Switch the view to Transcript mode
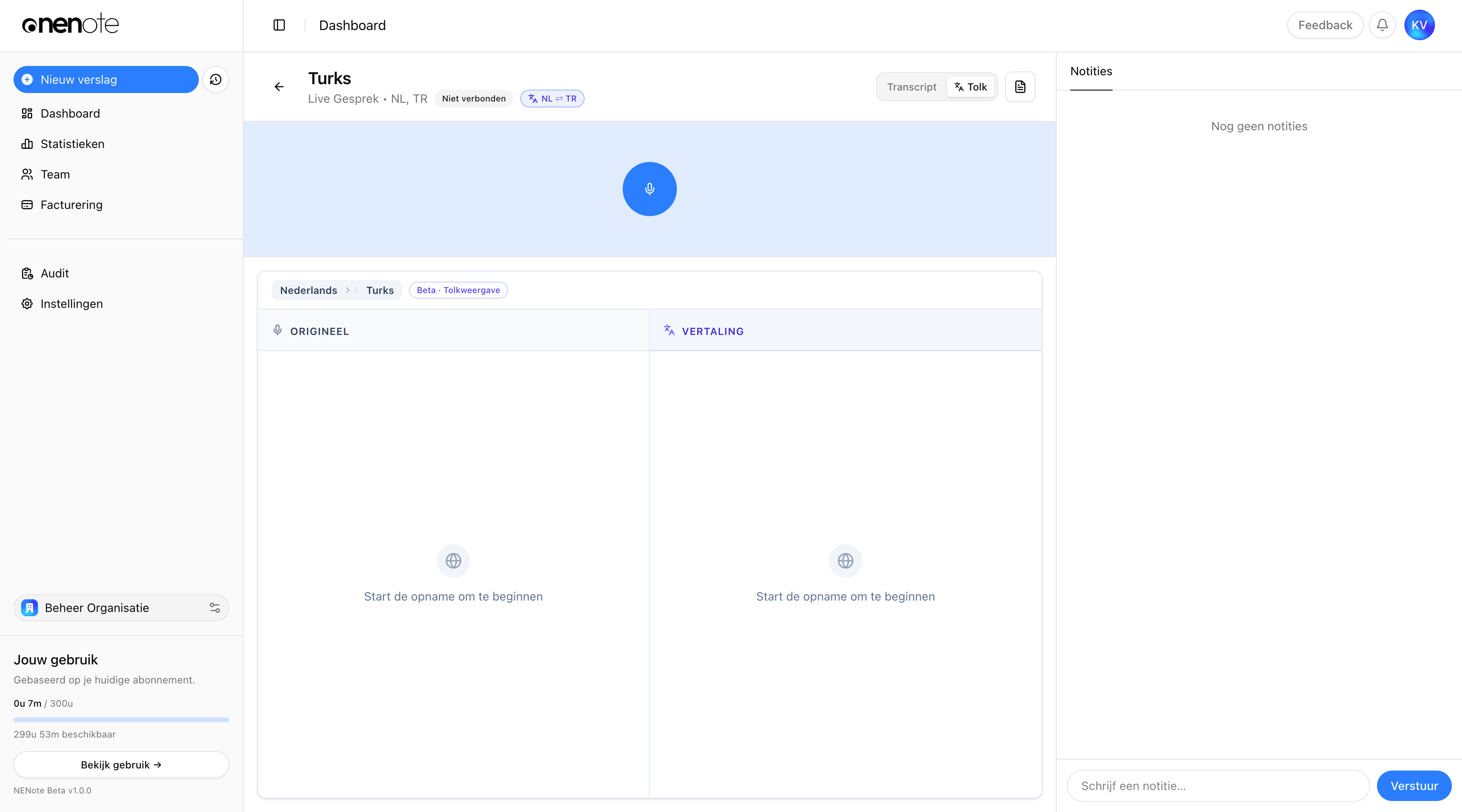Screen dimensions: 1462x812 (912, 87)
